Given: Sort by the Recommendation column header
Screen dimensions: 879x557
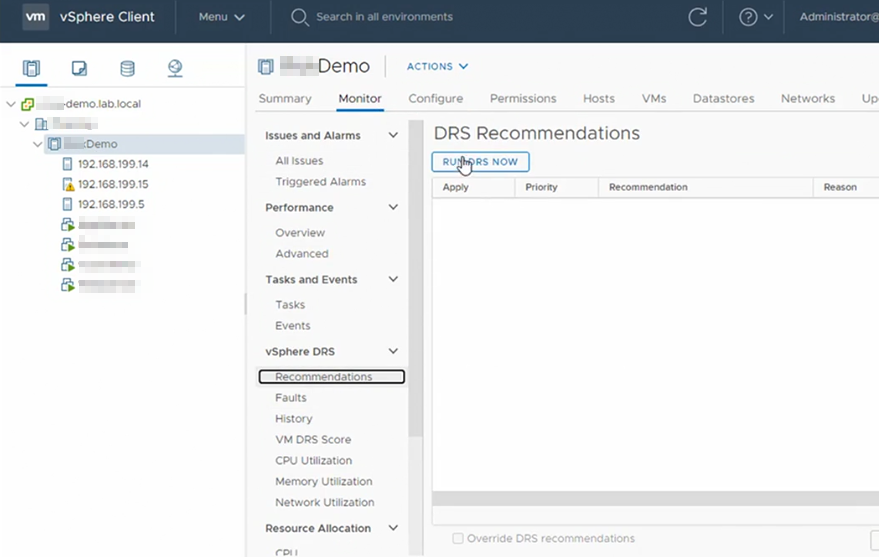Looking at the screenshot, I should click(705, 187).
